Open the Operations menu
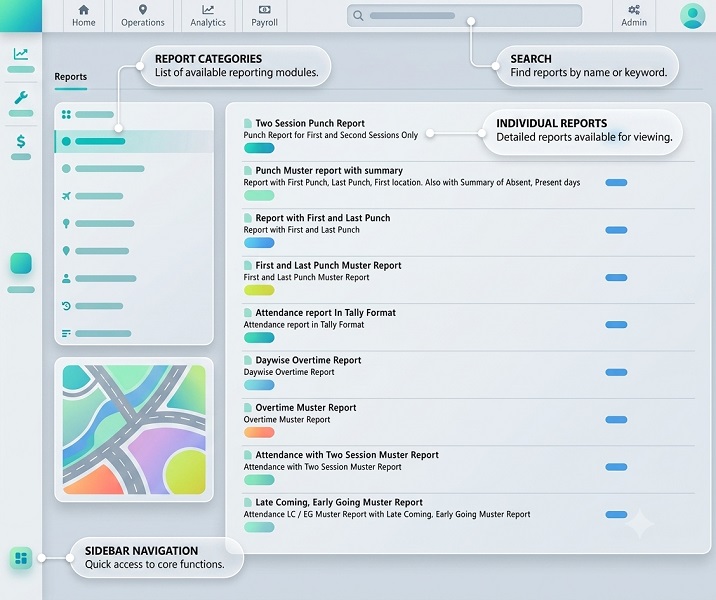The image size is (716, 600). click(x=142, y=16)
